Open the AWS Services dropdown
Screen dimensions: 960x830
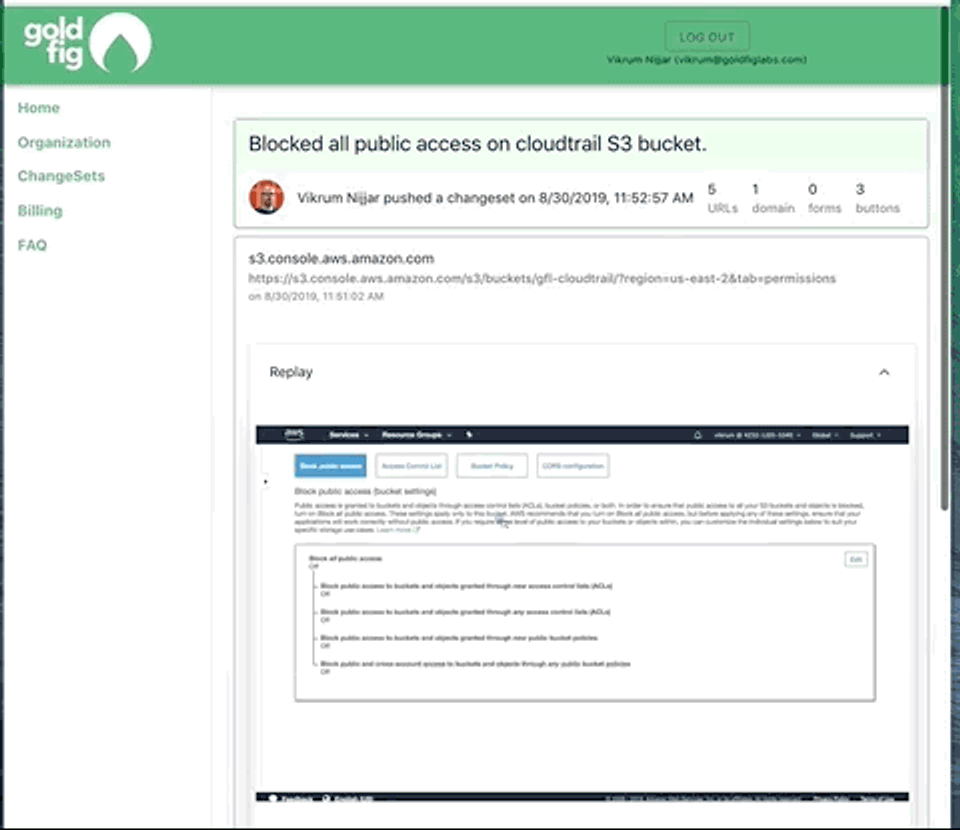(x=348, y=435)
